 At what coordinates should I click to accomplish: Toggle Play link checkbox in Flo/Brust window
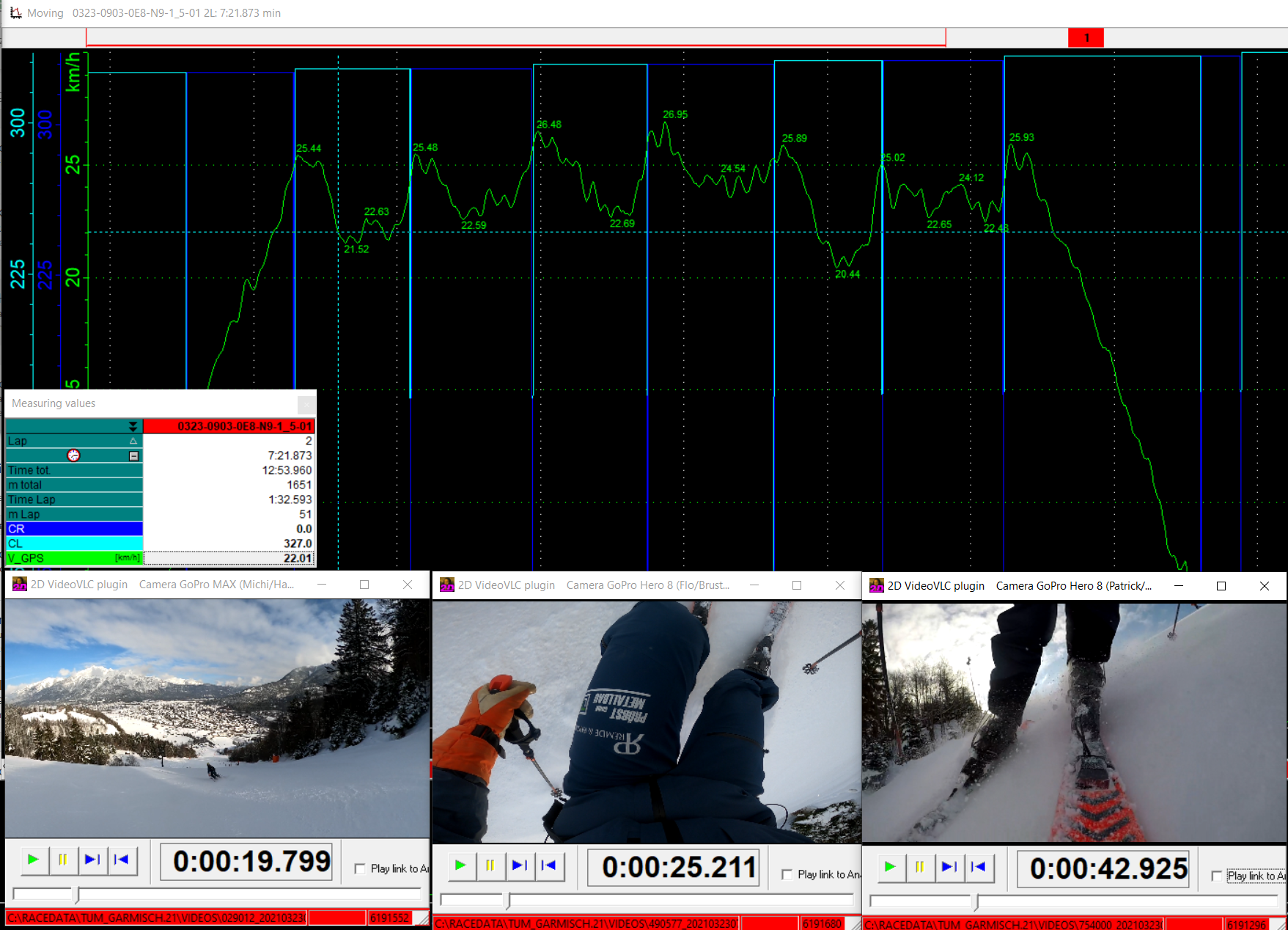787,874
